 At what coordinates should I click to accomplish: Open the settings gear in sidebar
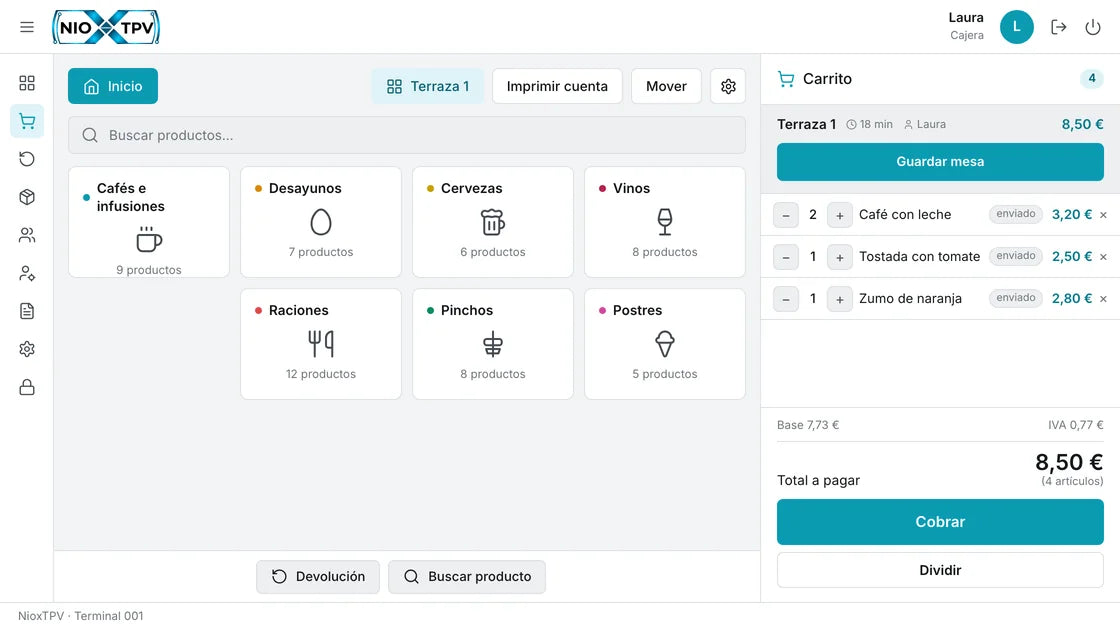26,349
